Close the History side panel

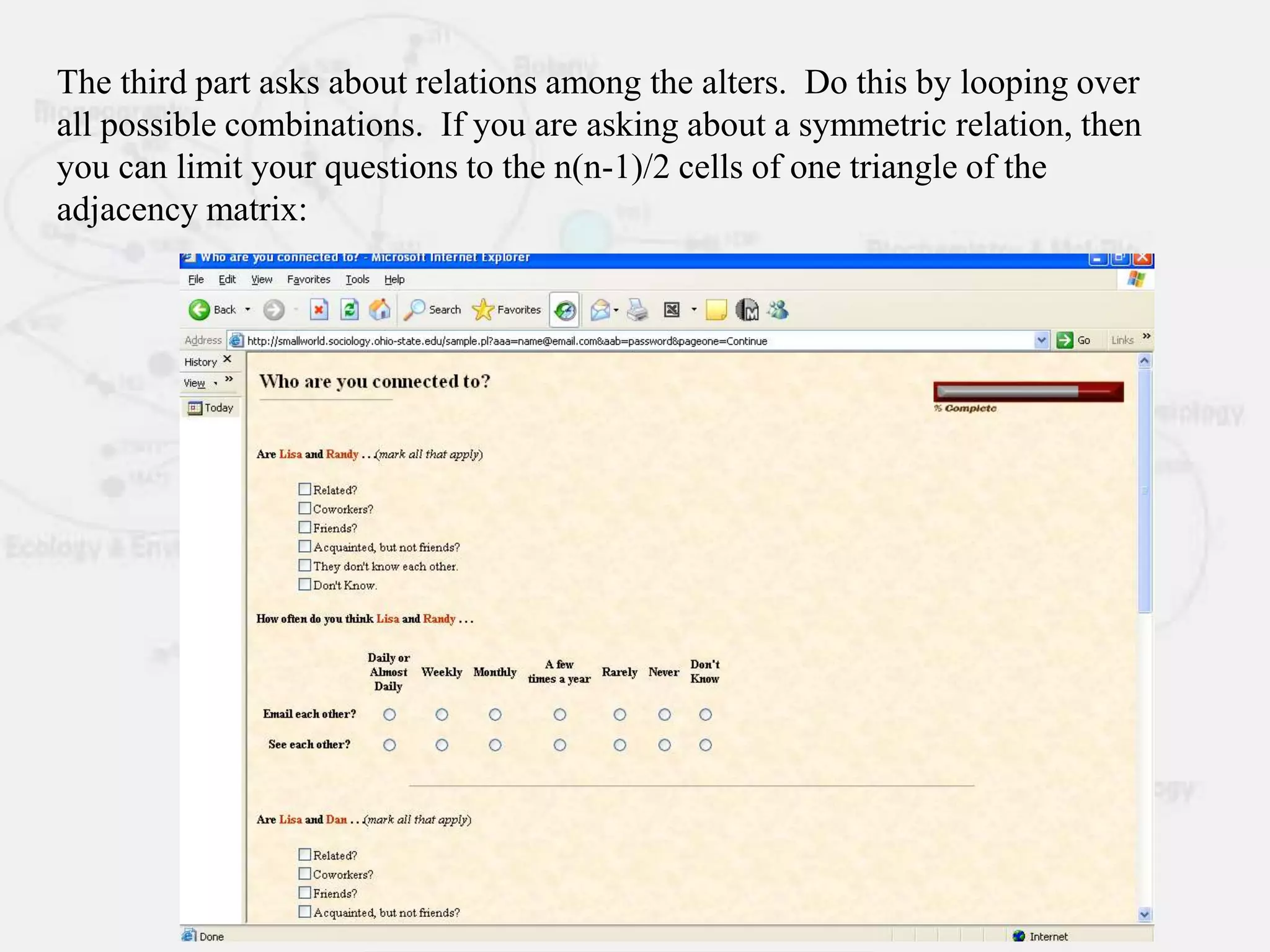228,359
